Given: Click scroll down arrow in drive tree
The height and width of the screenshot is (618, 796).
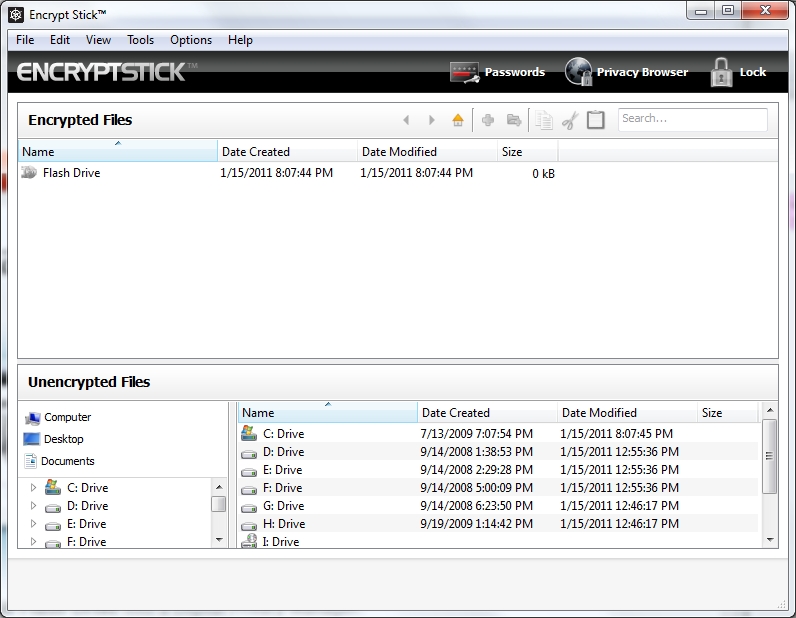Looking at the screenshot, I should (x=219, y=540).
